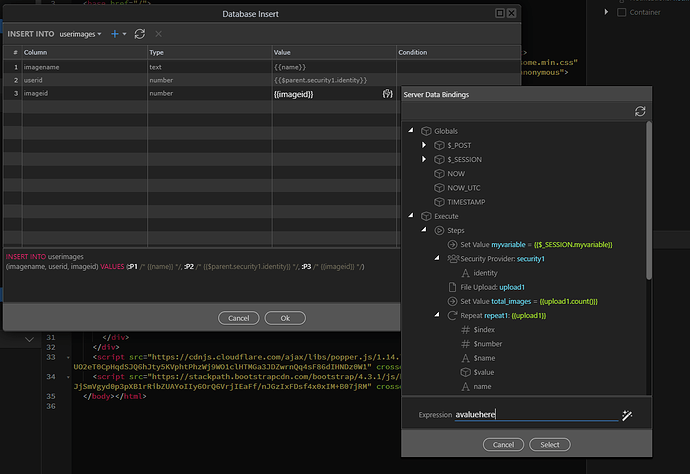Click the $index hash icon
The height and width of the screenshot is (474, 690).
coord(465,330)
